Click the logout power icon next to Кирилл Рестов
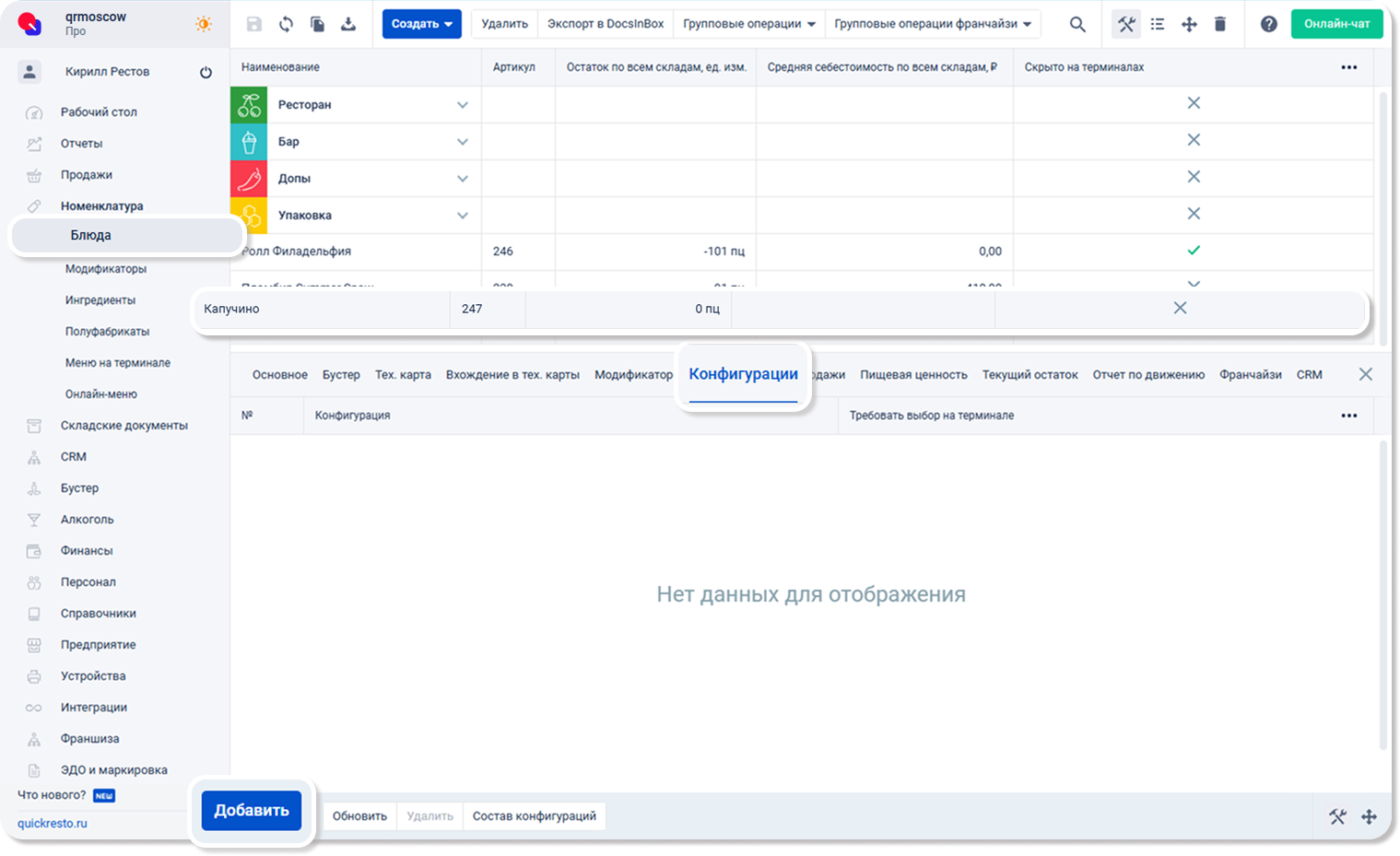Viewport: 1400px width, 856px height. (206, 72)
